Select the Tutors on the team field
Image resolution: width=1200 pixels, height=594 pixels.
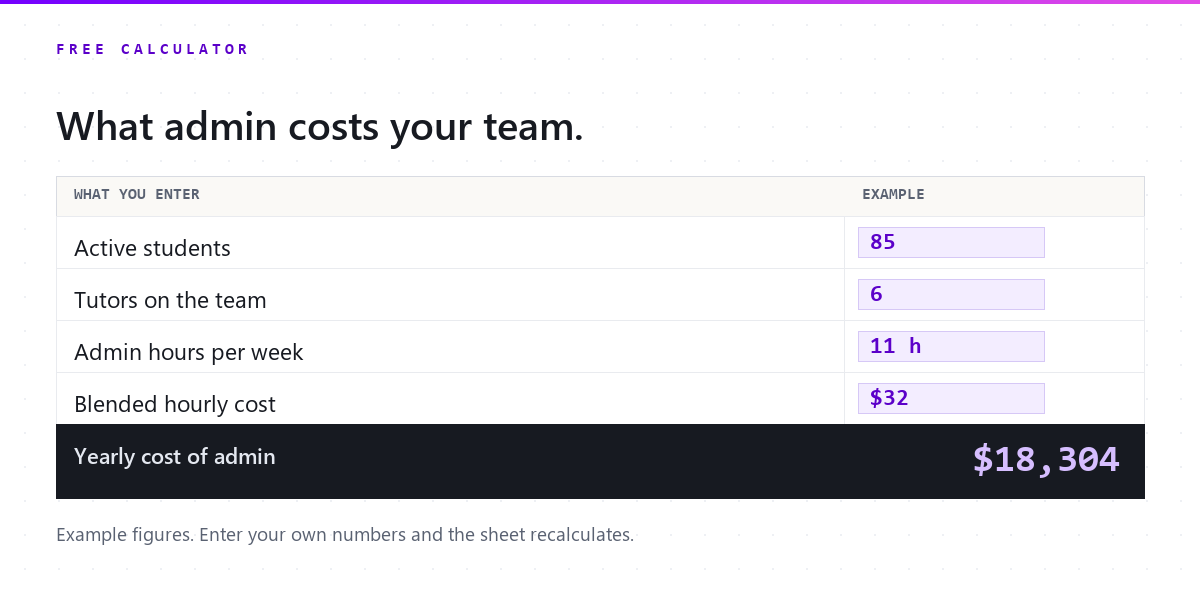click(x=951, y=294)
